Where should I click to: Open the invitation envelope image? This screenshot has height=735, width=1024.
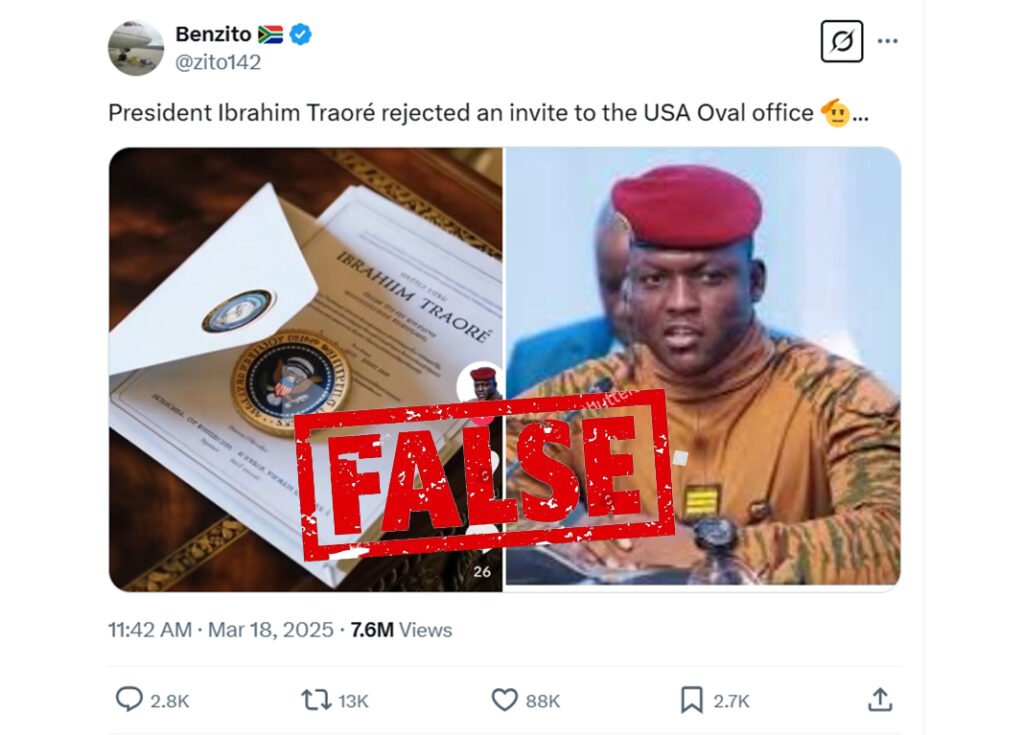pos(306,370)
